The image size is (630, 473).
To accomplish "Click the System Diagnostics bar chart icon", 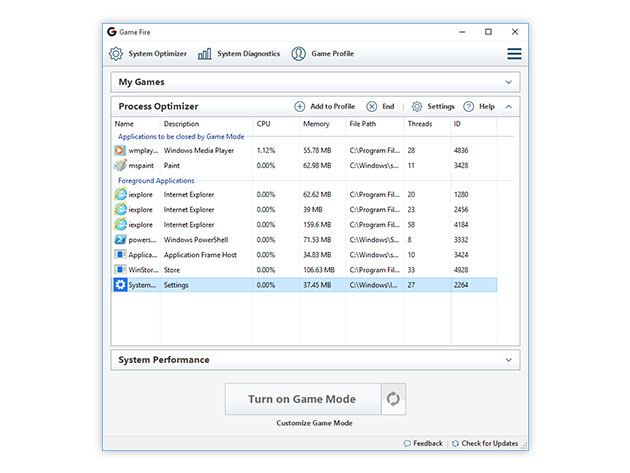I will coord(205,53).
